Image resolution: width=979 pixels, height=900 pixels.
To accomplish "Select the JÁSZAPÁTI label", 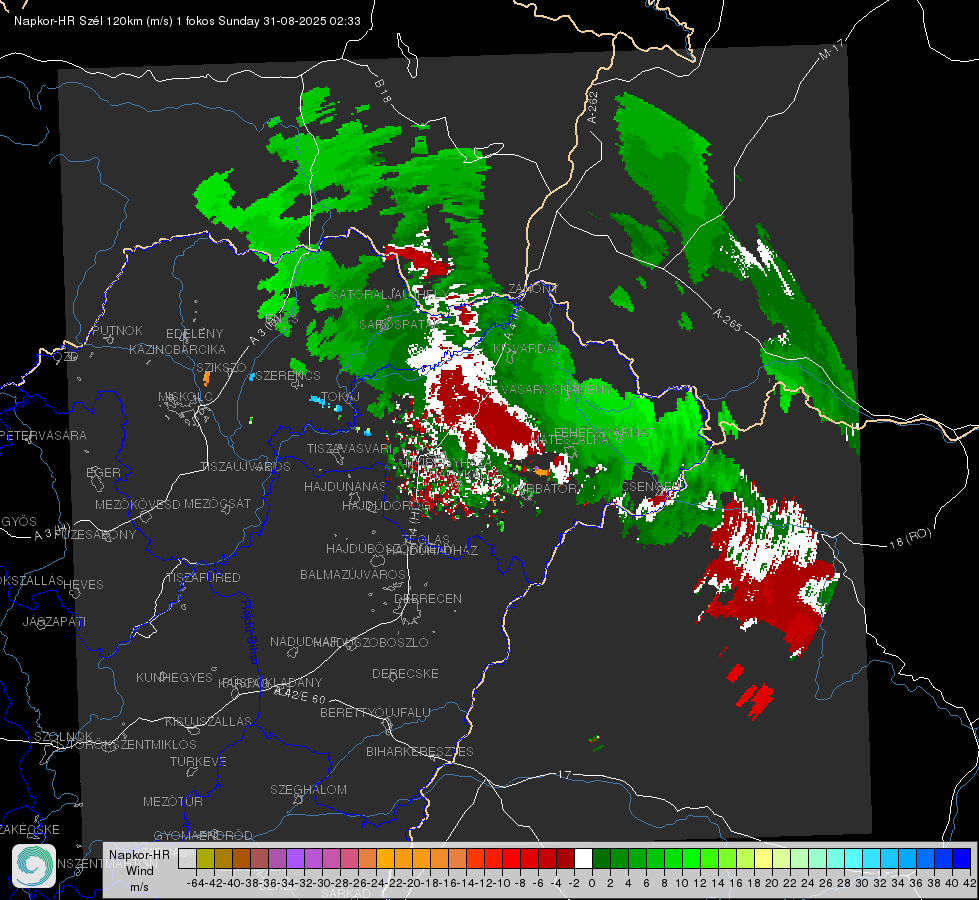I will [54, 621].
